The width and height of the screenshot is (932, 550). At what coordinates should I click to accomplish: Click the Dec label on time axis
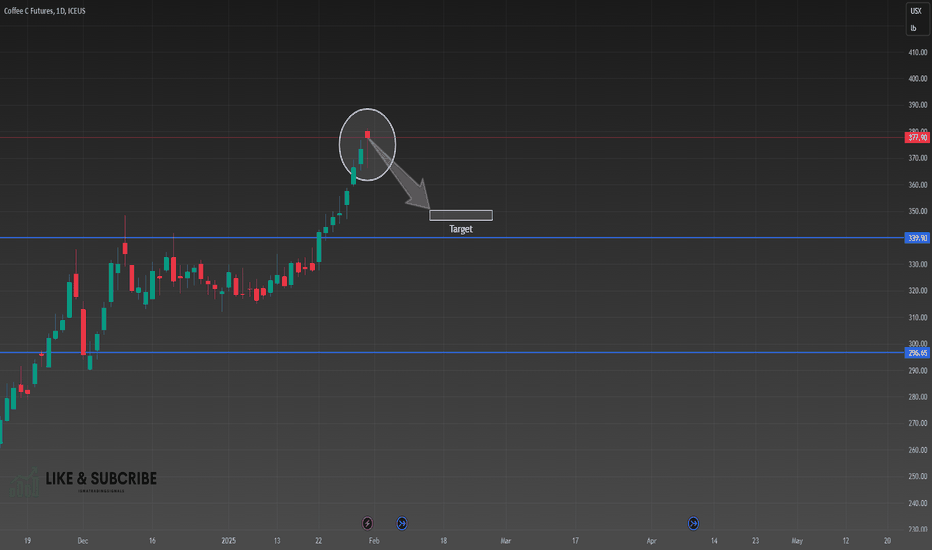pyautogui.click(x=83, y=540)
